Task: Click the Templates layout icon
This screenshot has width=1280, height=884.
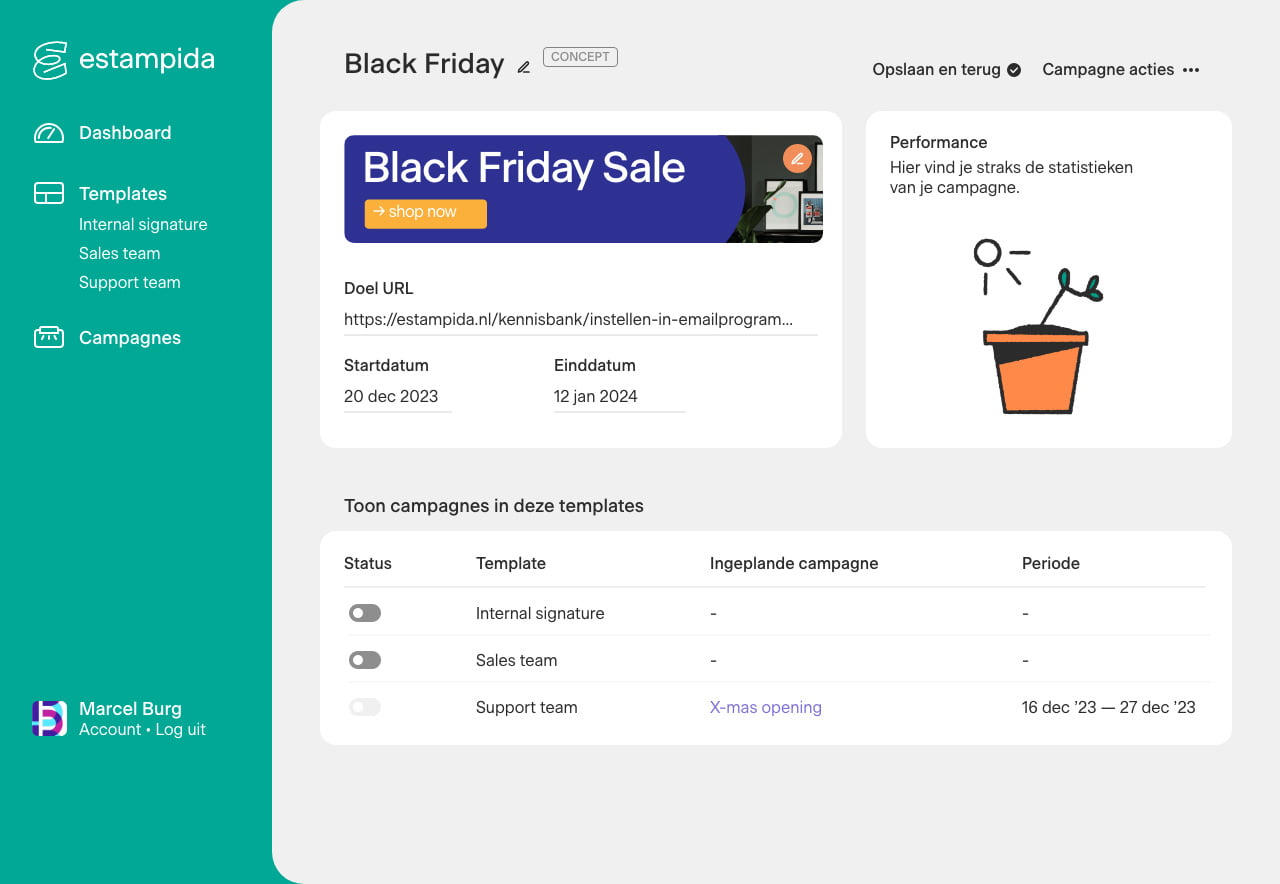Action: tap(49, 194)
